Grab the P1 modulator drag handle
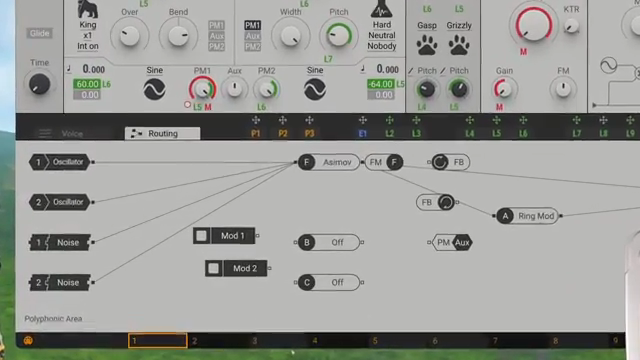640x360 pixels. pos(256,120)
